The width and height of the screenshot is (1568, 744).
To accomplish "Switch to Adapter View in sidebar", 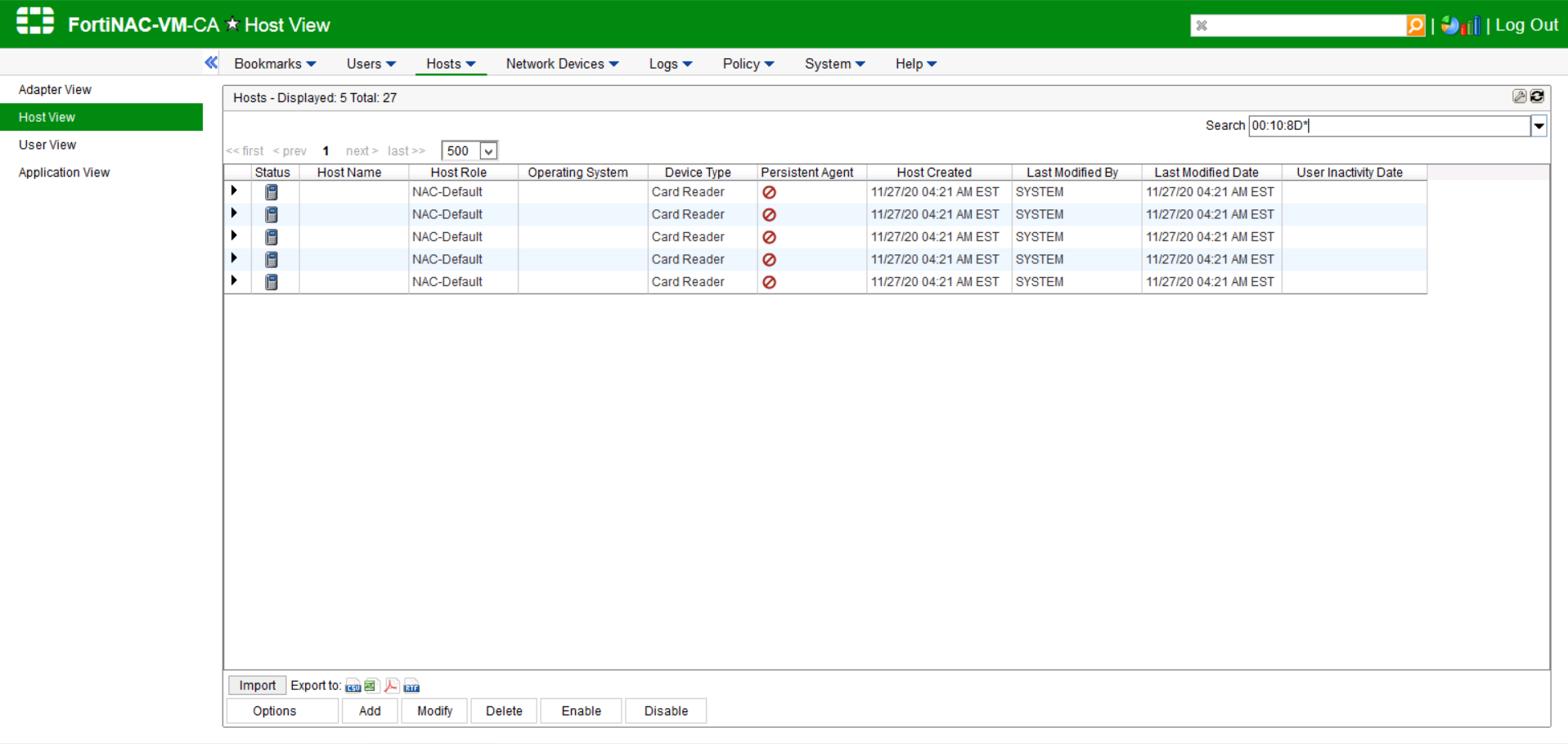I will click(55, 90).
